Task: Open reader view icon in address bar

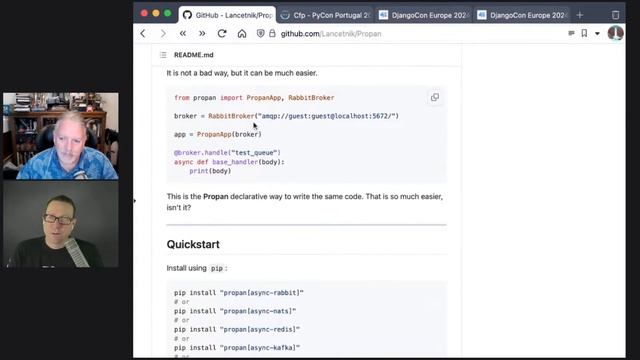Action: (x=571, y=33)
